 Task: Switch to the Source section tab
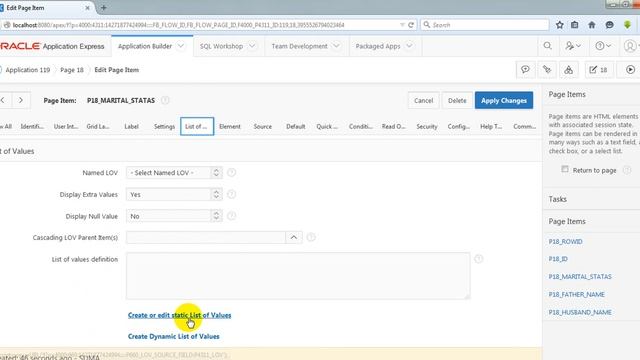(262, 127)
